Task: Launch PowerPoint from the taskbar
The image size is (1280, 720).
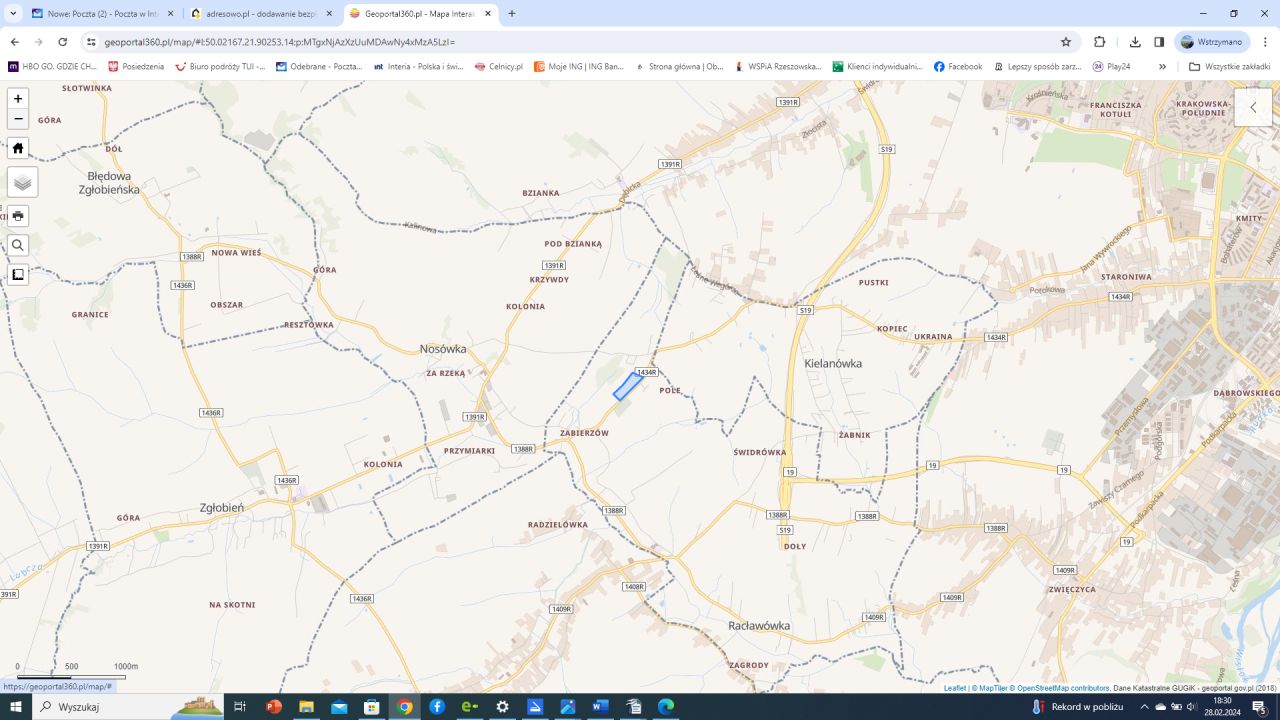Action: point(273,707)
